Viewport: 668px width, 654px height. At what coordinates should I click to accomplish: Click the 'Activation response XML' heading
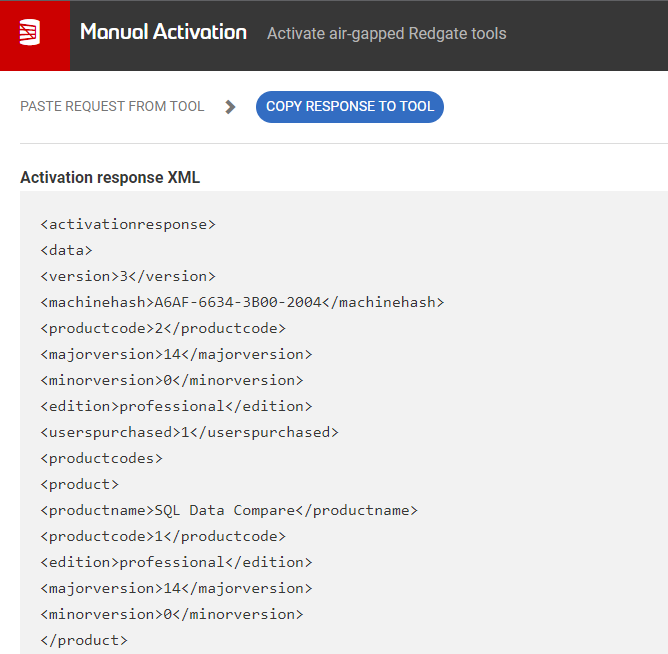click(x=110, y=178)
